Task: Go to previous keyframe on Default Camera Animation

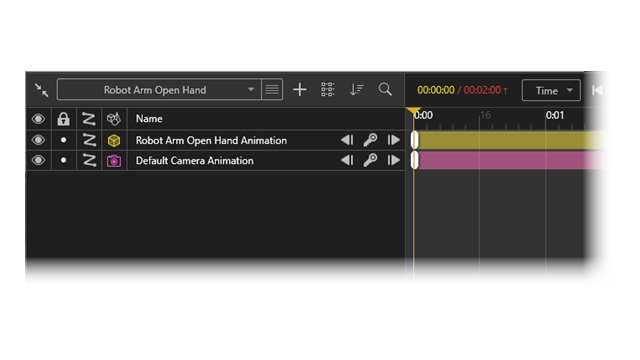Action: pos(347,160)
